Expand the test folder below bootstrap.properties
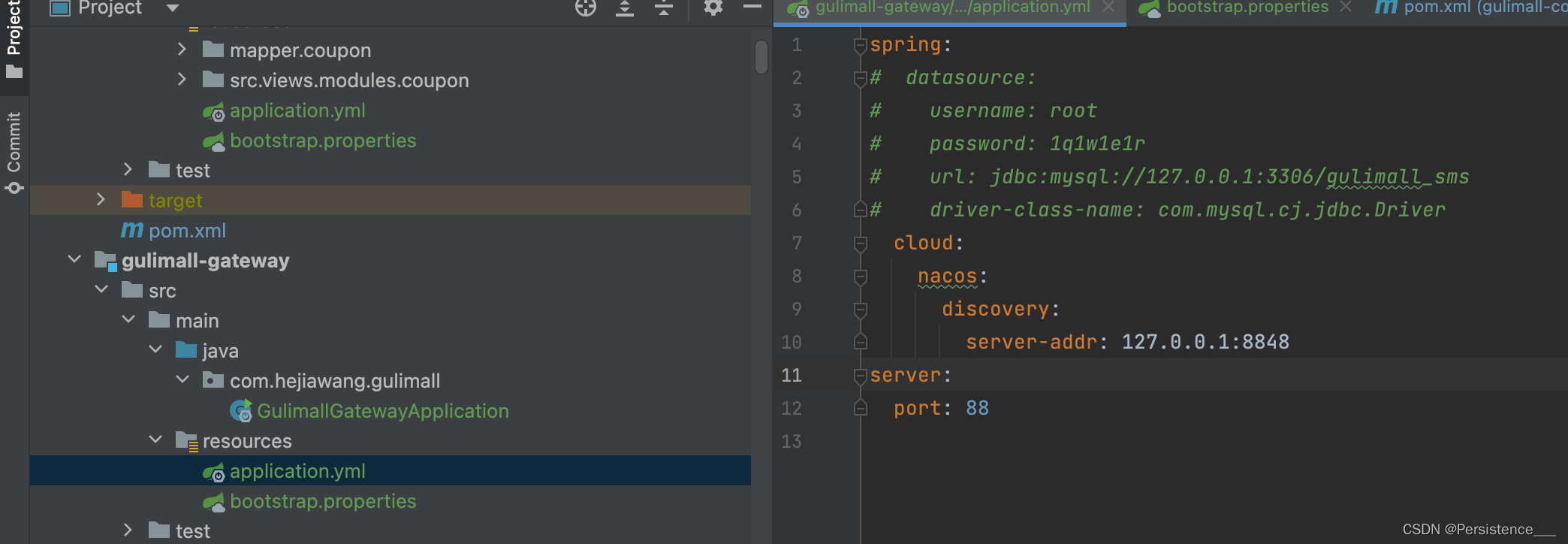The image size is (1568, 544). pyautogui.click(x=128, y=530)
